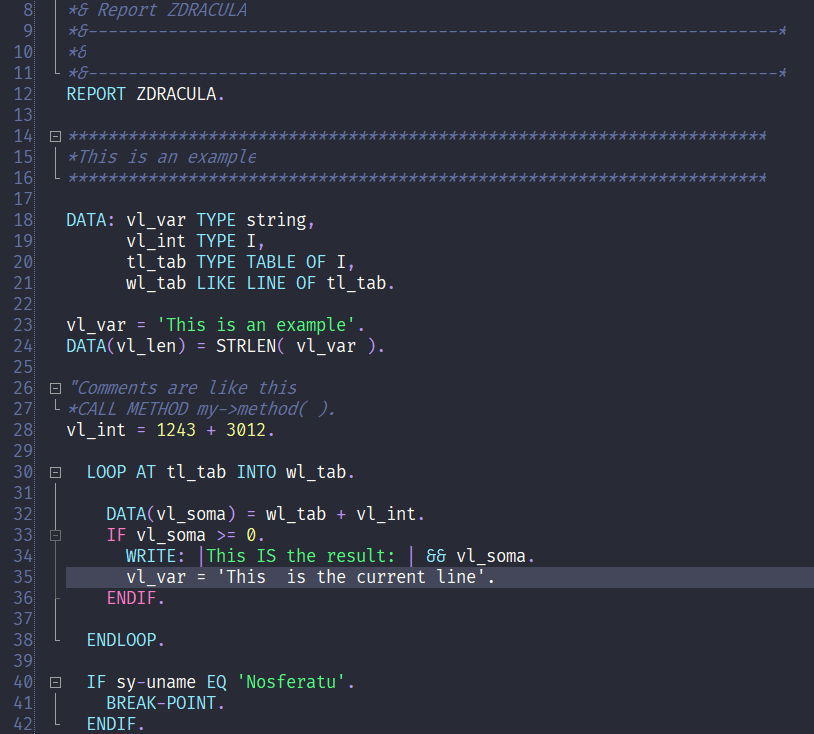Click the ENDLOOP statement
The height and width of the screenshot is (734, 814).
[x=122, y=639]
